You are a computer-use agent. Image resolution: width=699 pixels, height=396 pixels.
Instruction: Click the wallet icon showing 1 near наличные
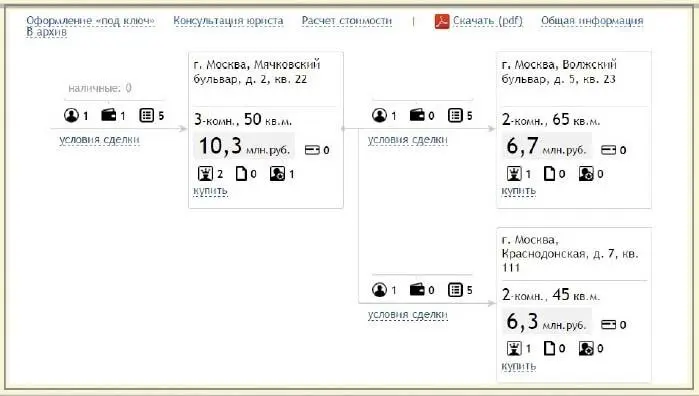click(x=108, y=116)
